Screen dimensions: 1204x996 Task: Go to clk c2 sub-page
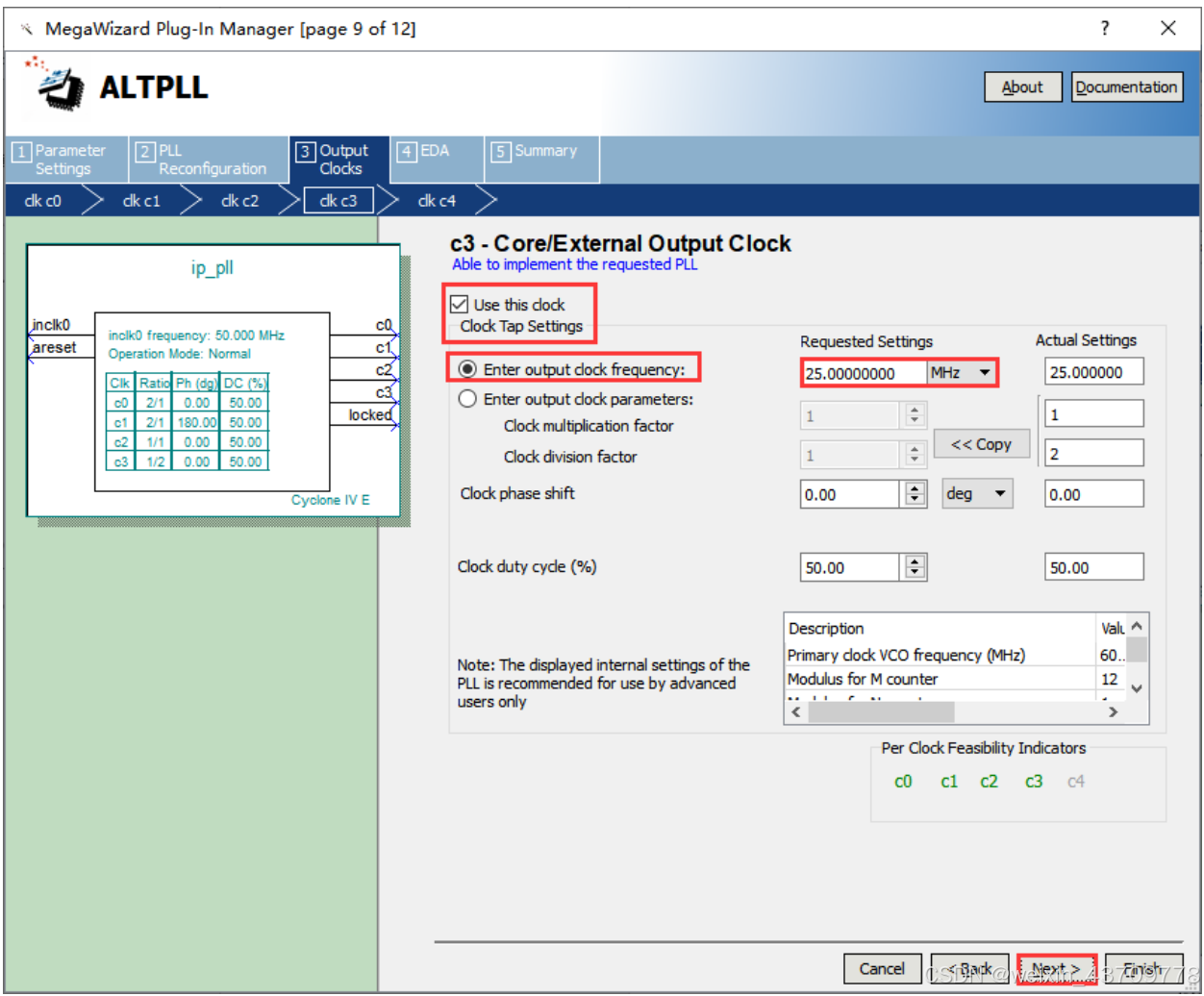[239, 201]
